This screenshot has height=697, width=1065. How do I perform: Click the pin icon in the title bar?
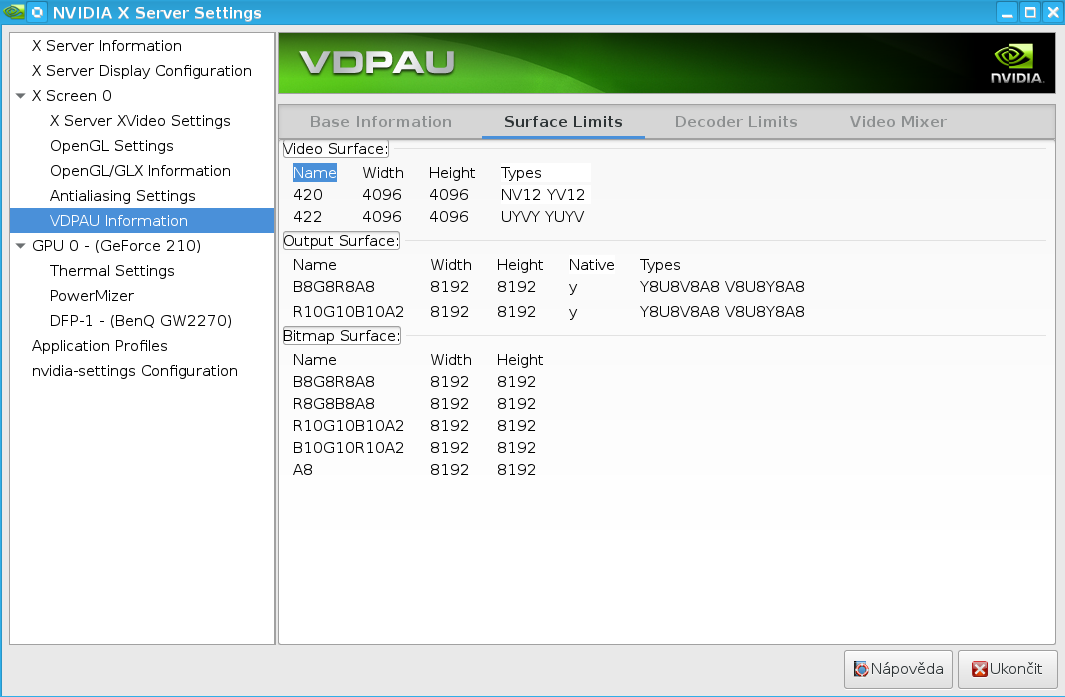37,12
